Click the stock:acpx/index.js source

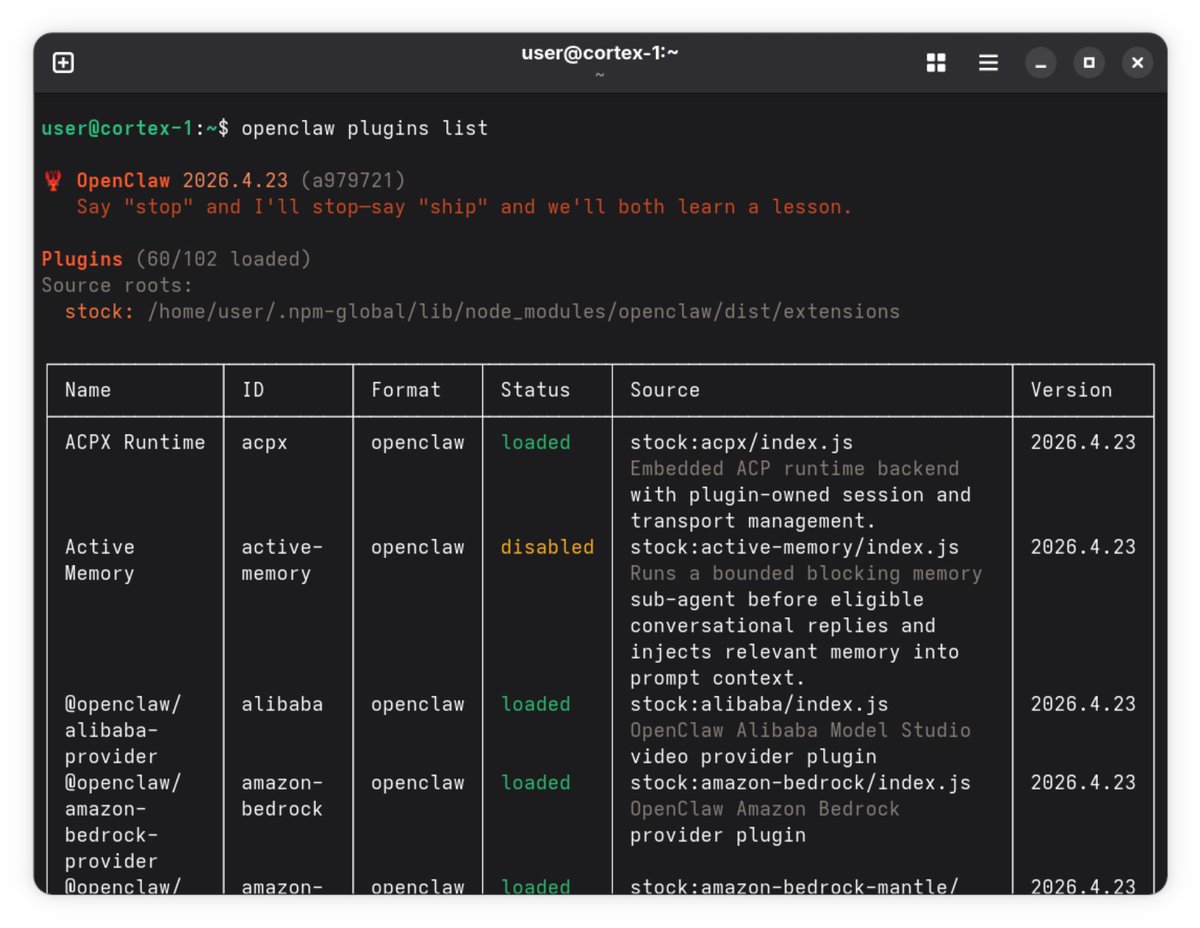point(741,442)
